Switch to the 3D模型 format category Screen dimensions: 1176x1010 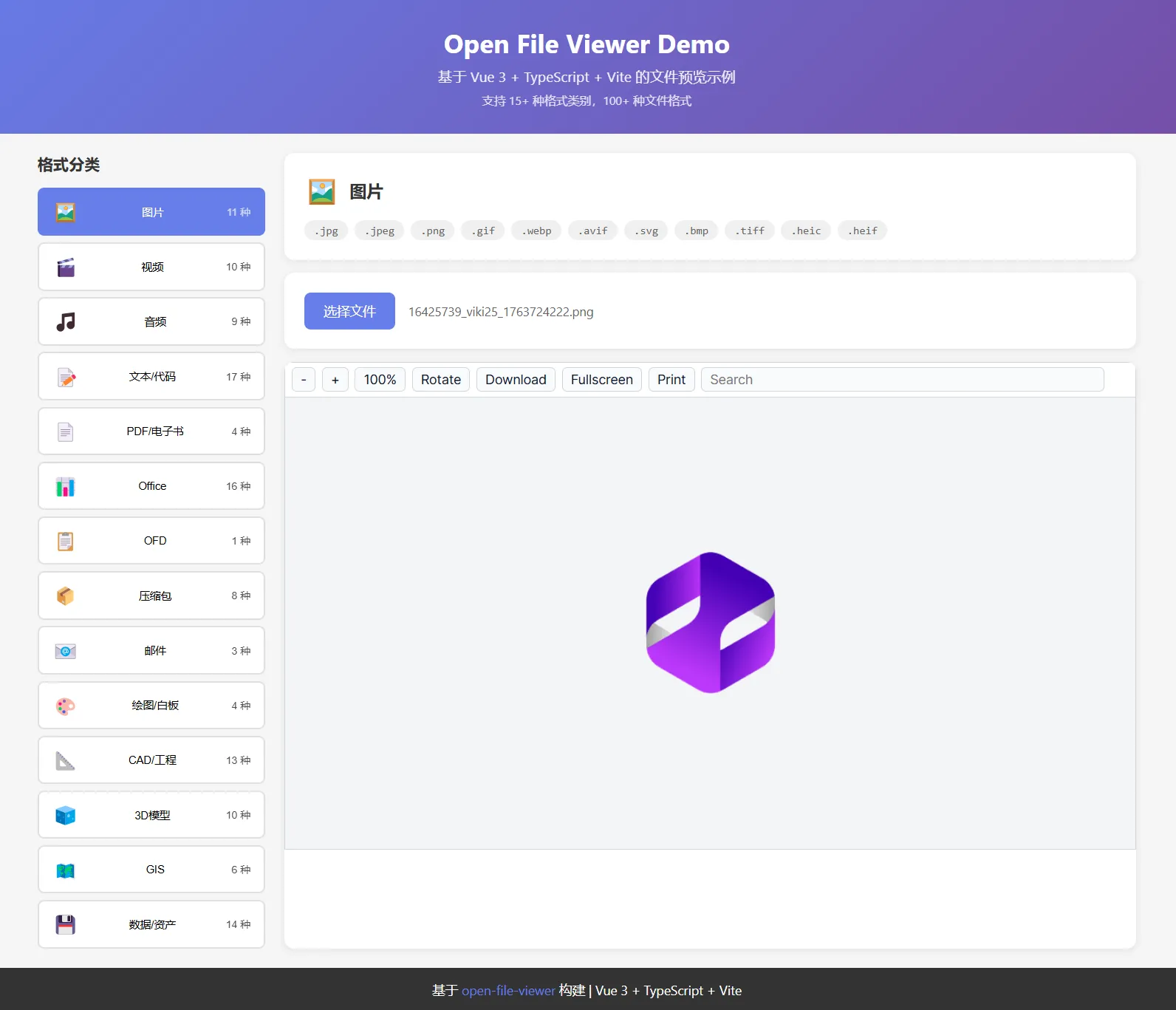tap(151, 815)
